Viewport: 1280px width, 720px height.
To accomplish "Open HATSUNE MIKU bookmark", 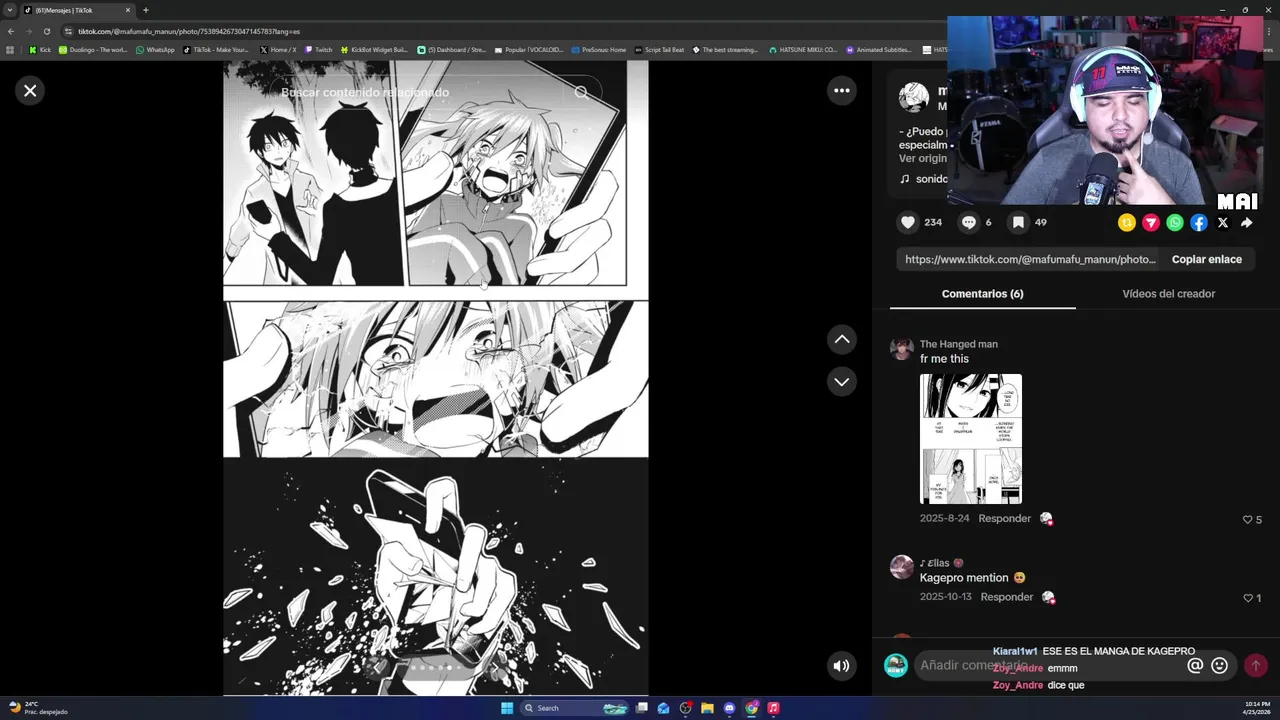I will click(803, 50).
